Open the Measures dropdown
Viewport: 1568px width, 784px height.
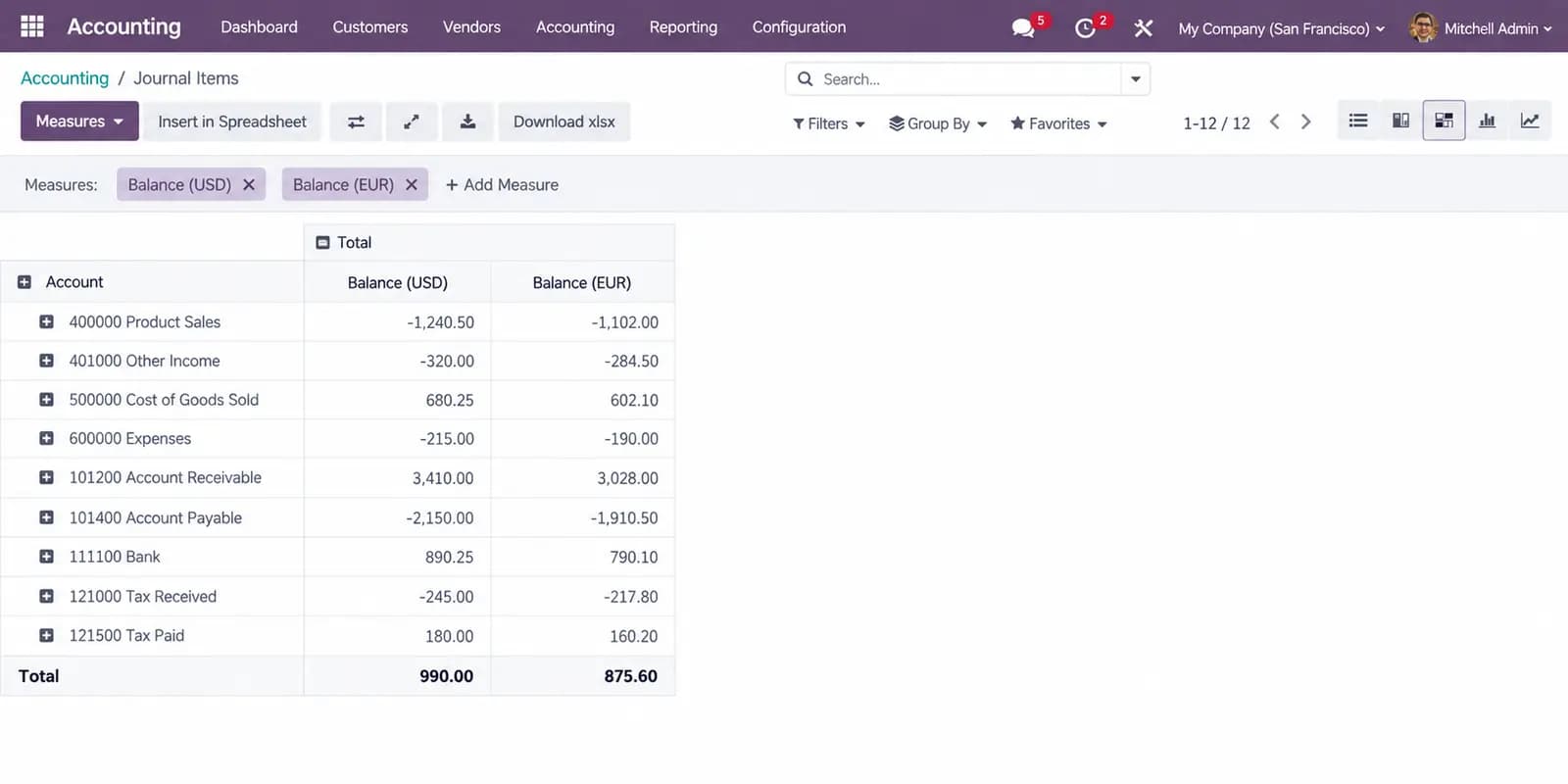[x=79, y=122]
